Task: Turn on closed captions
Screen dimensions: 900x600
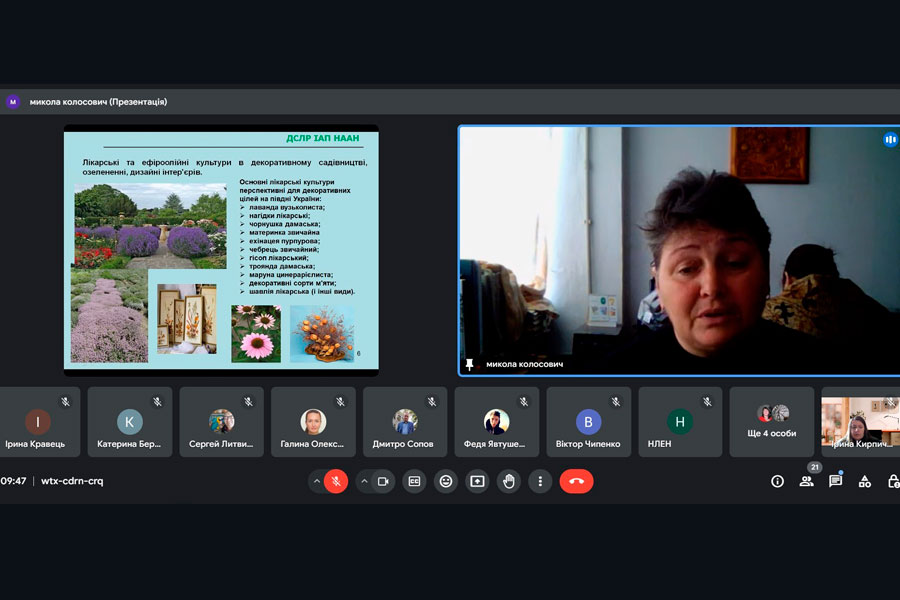Action: 414,481
